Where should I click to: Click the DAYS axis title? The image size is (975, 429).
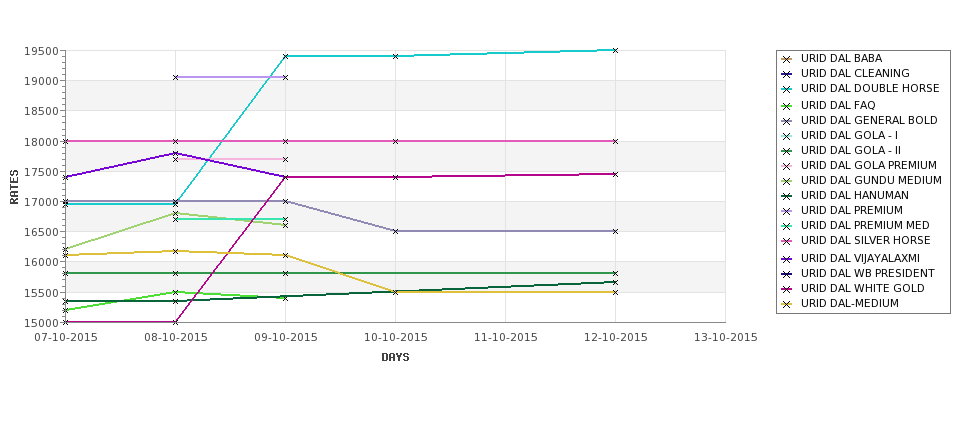pyautogui.click(x=395, y=358)
